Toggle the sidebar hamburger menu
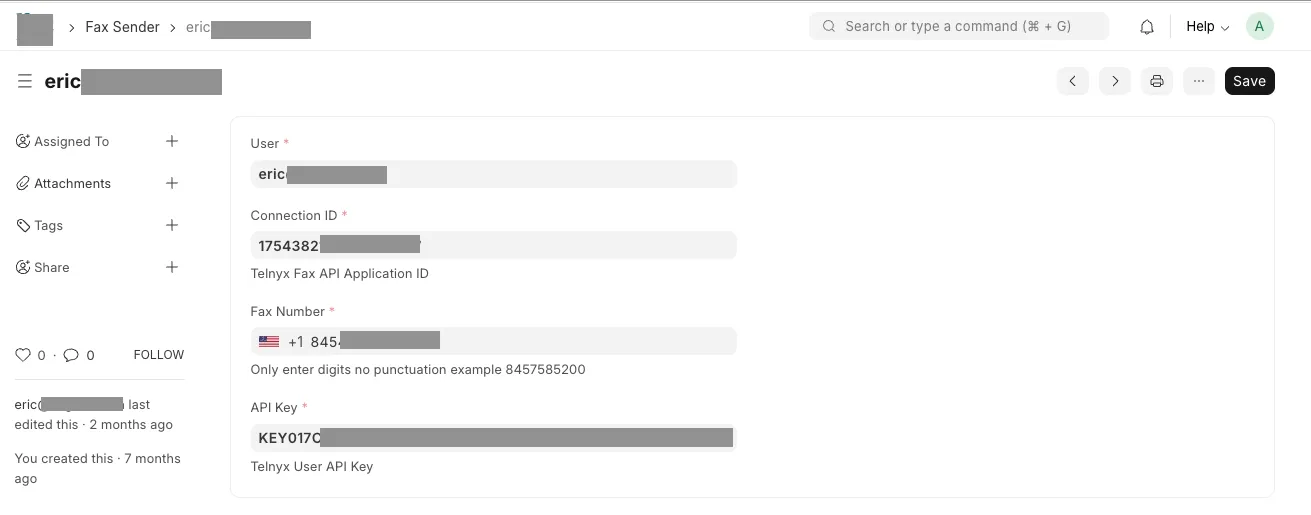1311x515 pixels. coord(25,81)
